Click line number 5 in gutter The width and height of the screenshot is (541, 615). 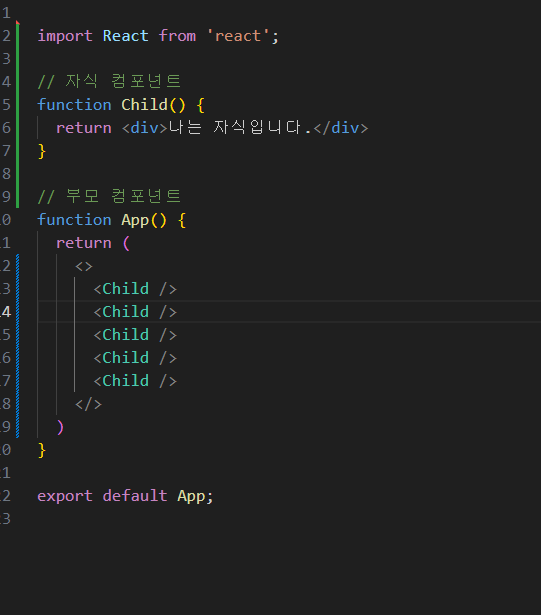[6, 105]
